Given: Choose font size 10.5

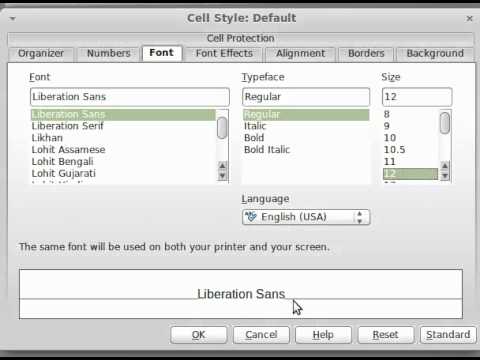Looking at the screenshot, I should pyautogui.click(x=410, y=150).
